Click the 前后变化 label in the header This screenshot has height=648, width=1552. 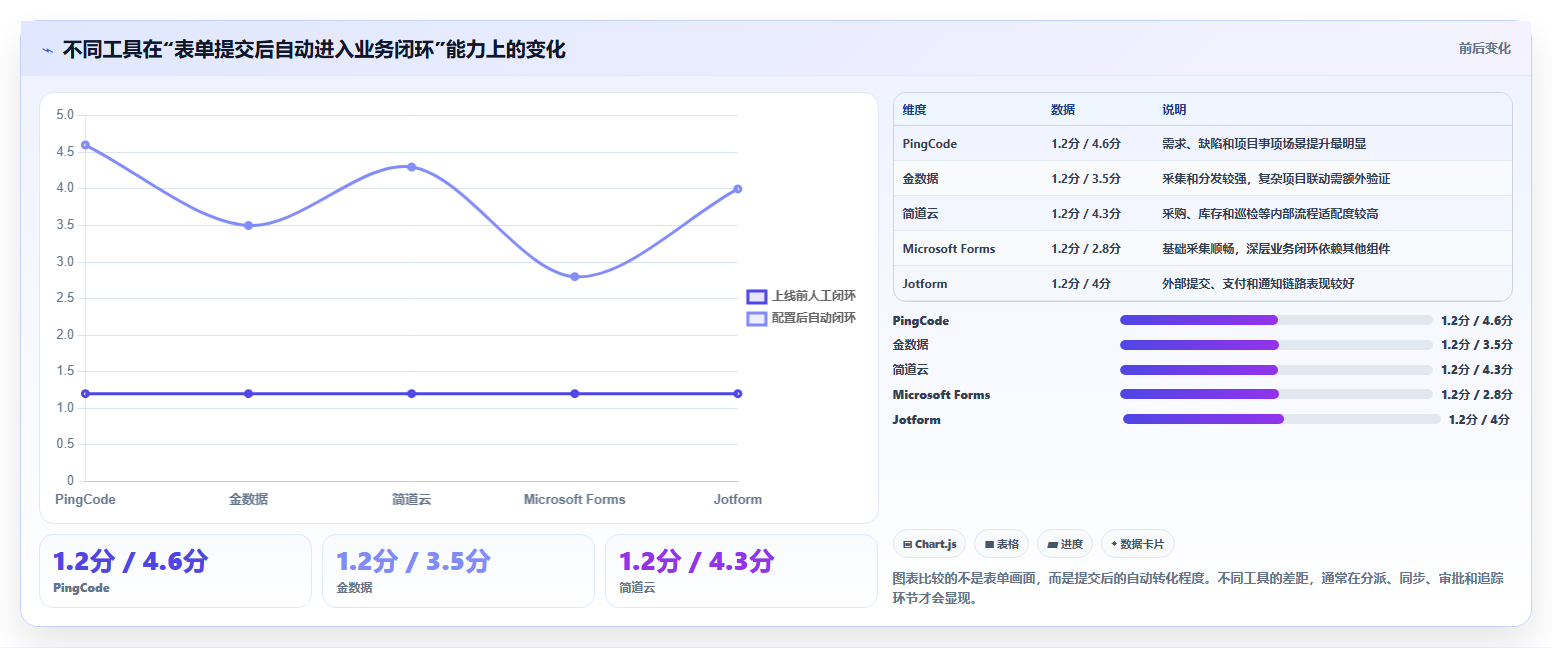(x=1484, y=48)
